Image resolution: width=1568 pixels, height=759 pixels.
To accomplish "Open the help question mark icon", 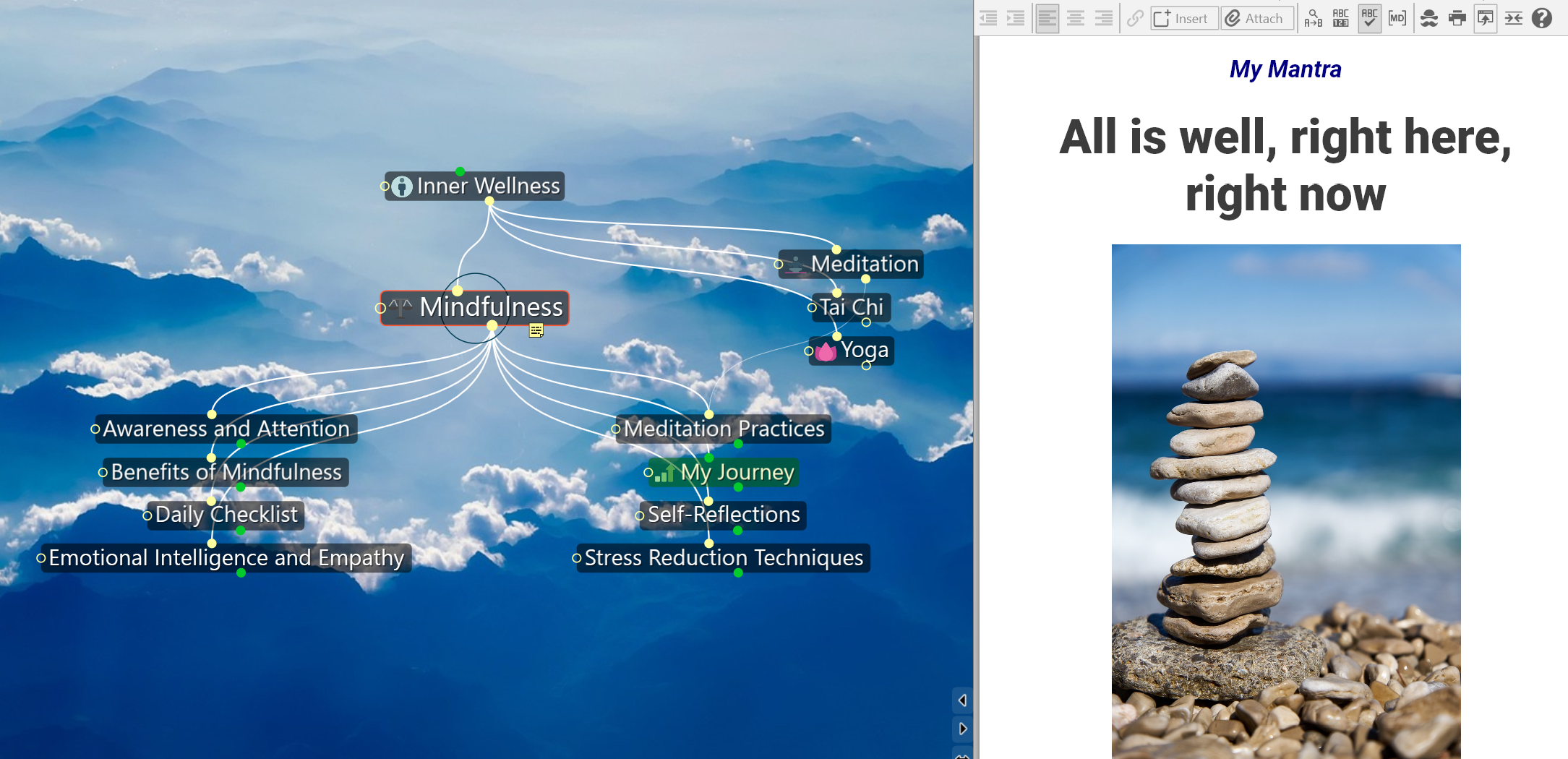I will point(1541,19).
